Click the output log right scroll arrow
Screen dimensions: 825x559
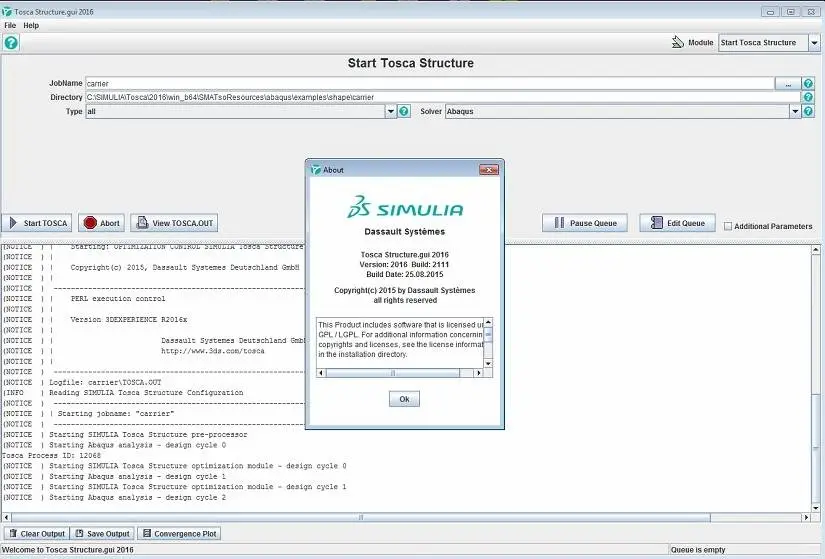[x=806, y=517]
